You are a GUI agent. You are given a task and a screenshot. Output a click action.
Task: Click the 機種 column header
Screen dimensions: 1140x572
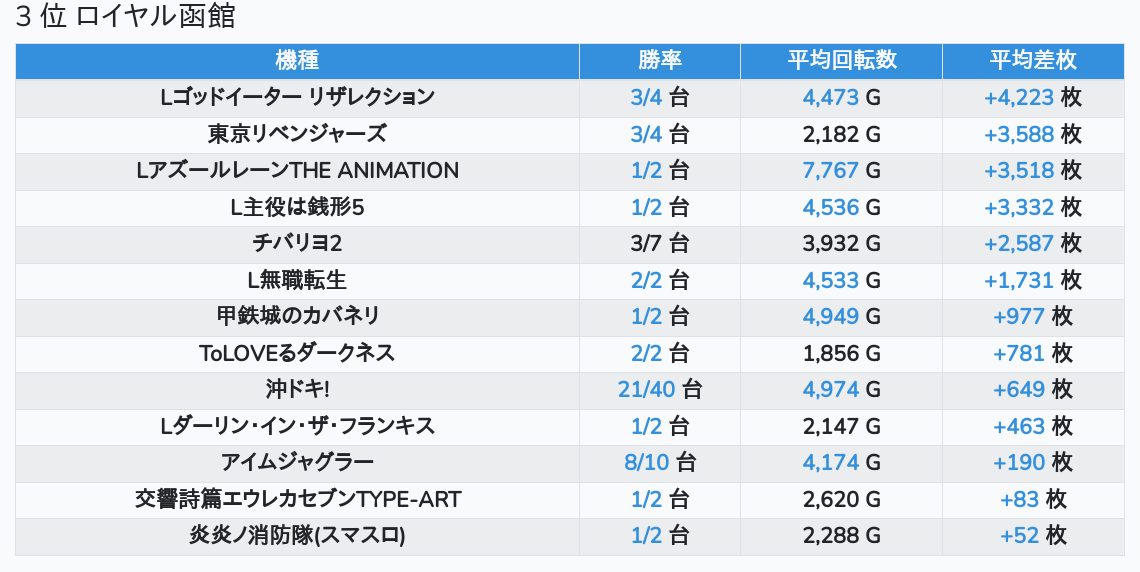point(297,60)
